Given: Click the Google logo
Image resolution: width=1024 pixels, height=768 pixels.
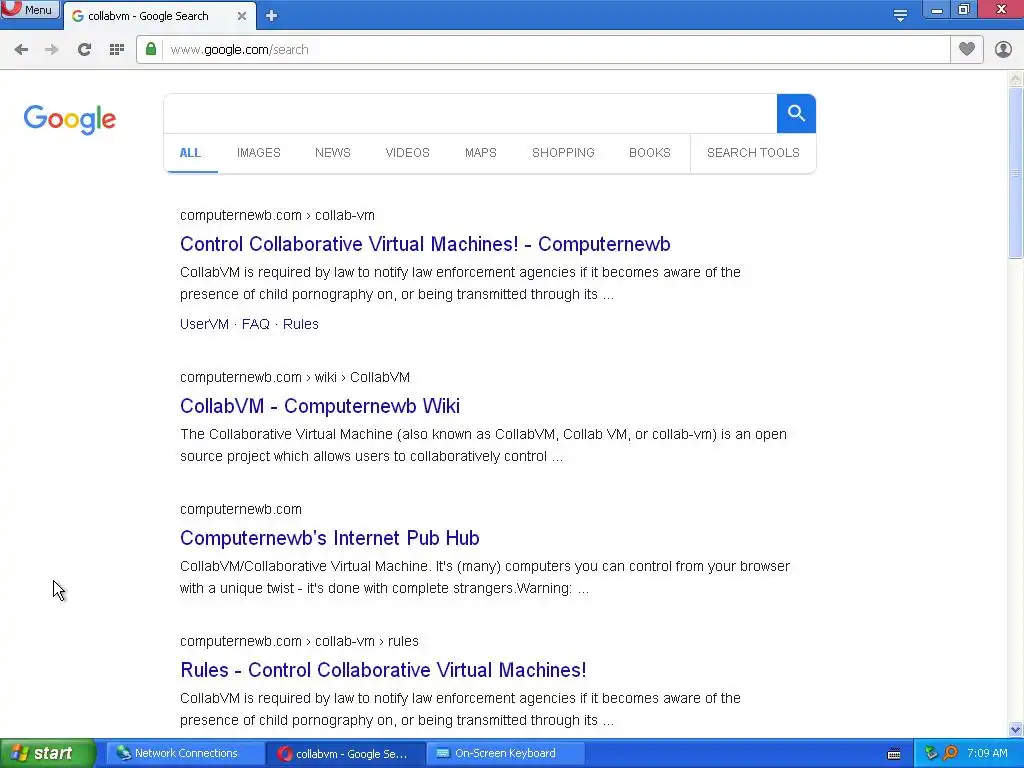Looking at the screenshot, I should [70, 119].
